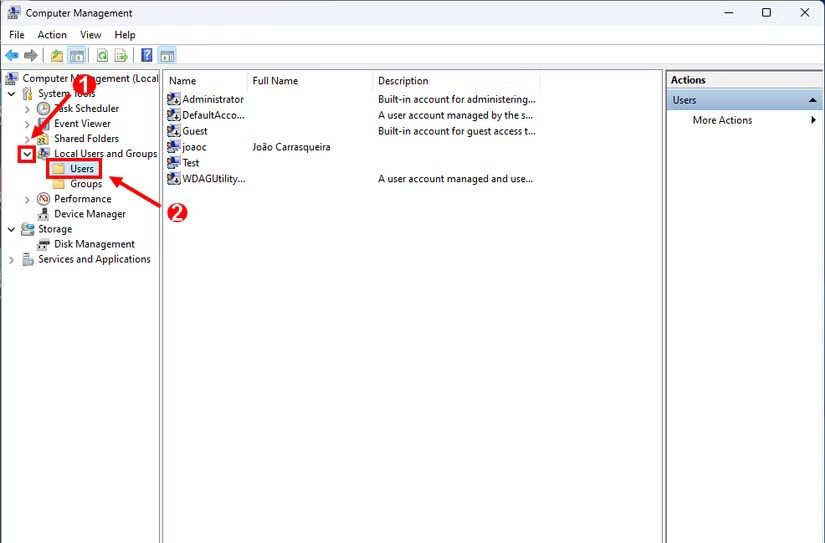Select the Test user account icon
Viewport: 825px width, 543px height.
(174, 163)
